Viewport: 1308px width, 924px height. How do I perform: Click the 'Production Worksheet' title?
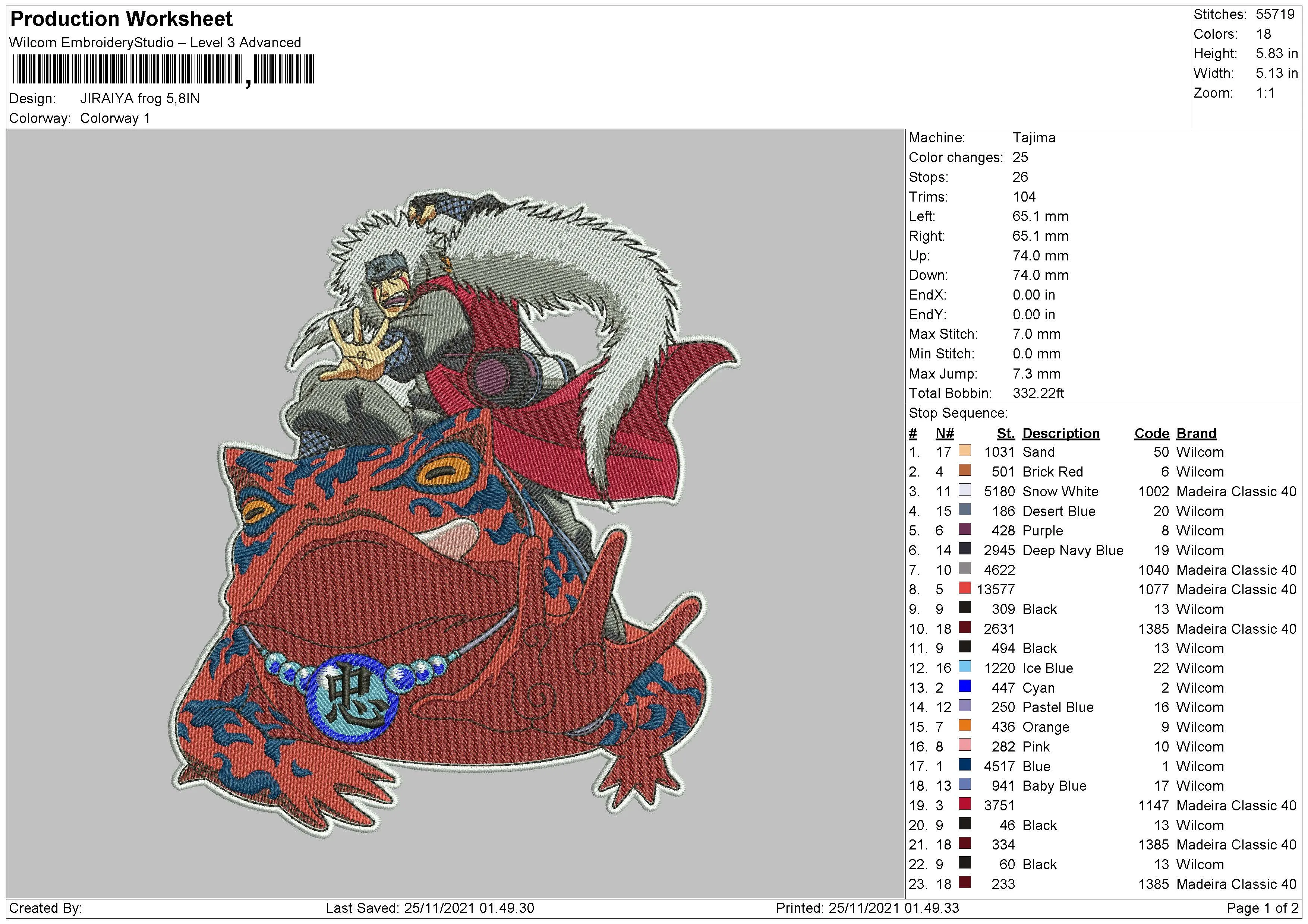coord(122,19)
